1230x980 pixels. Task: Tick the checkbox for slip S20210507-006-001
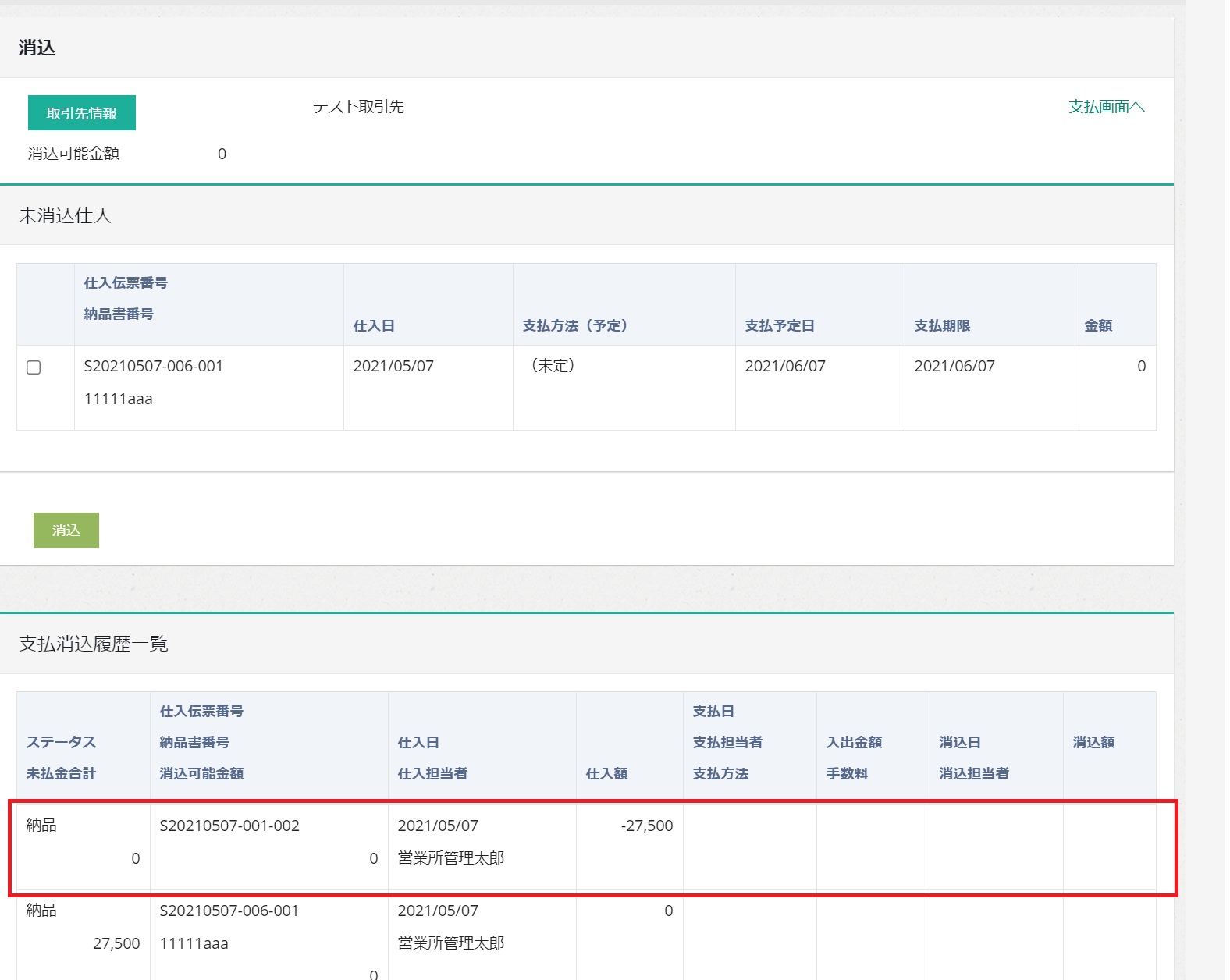point(34,367)
